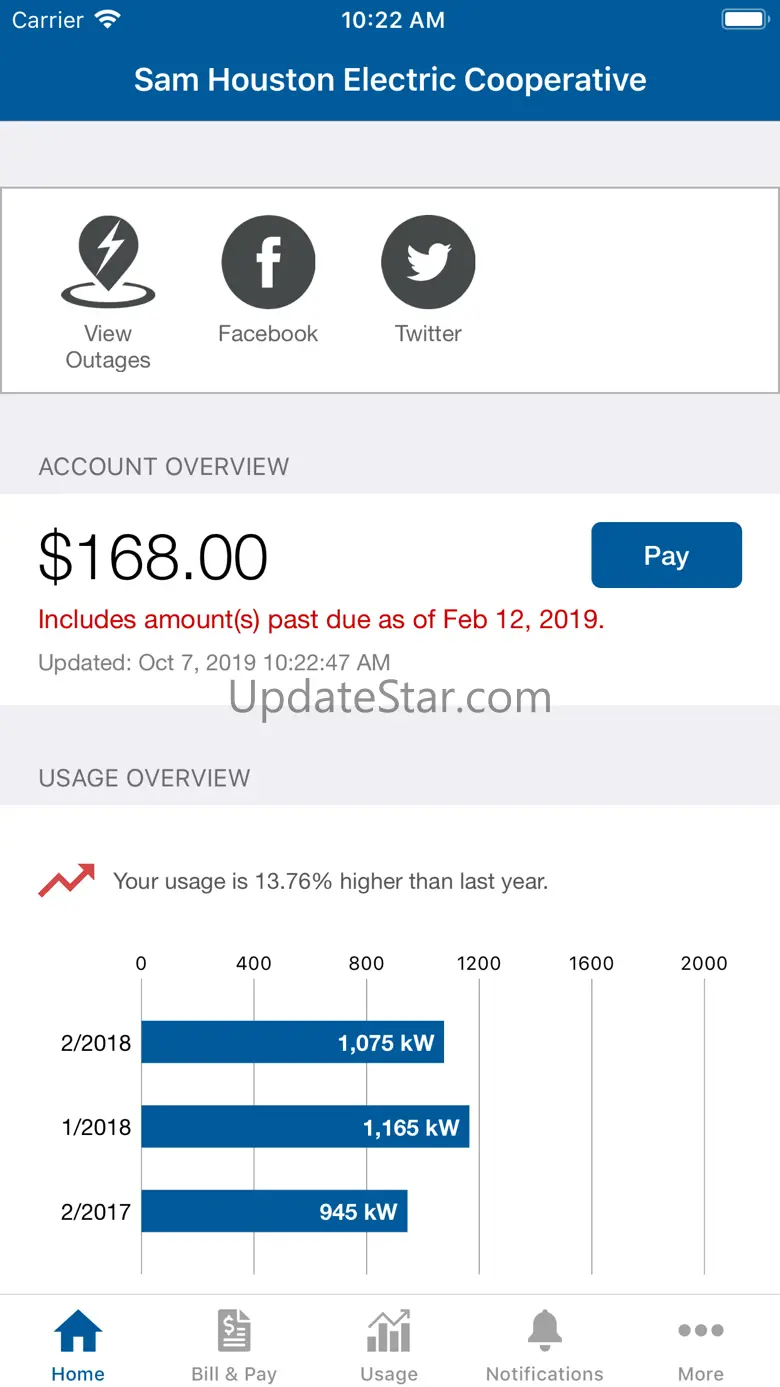Tap the usage 13.76% higher message
780x1387 pixels.
(331, 881)
